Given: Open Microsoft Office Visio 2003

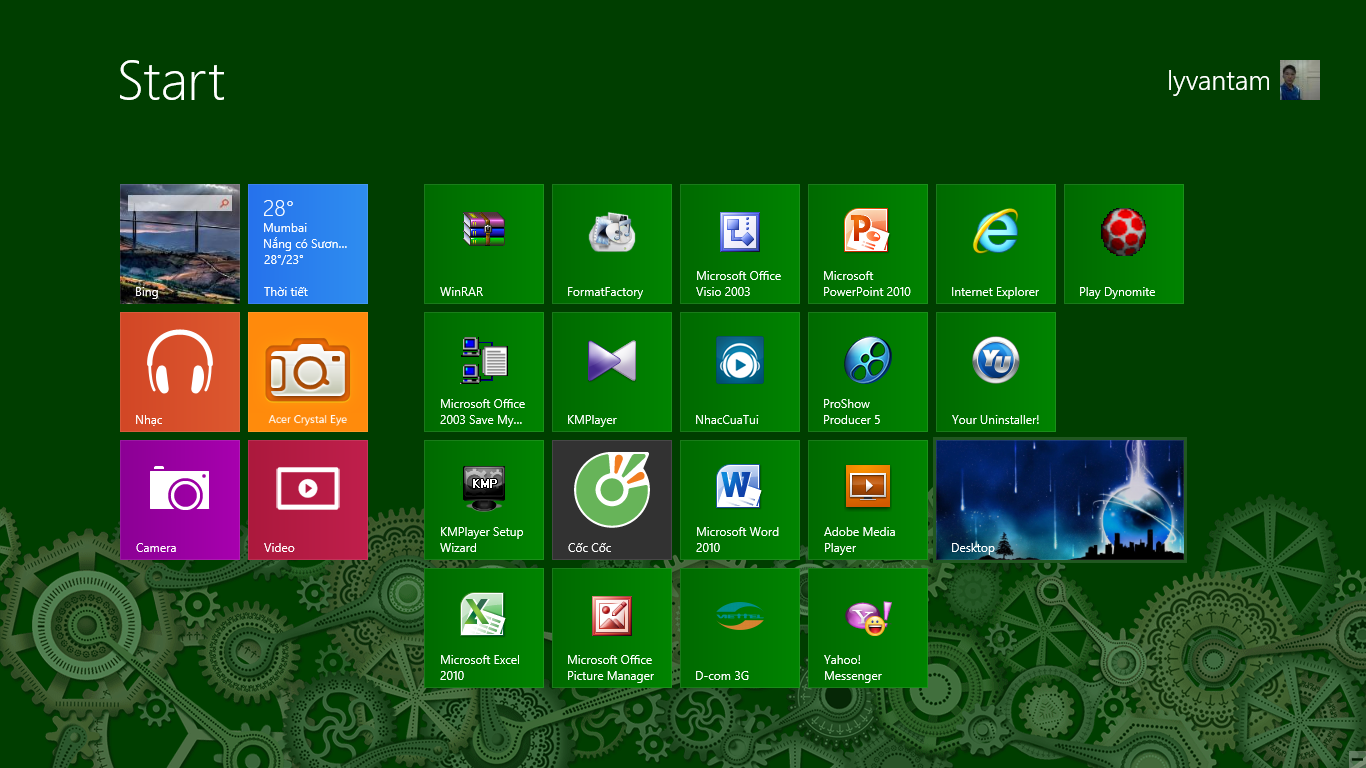Looking at the screenshot, I should click(740, 244).
